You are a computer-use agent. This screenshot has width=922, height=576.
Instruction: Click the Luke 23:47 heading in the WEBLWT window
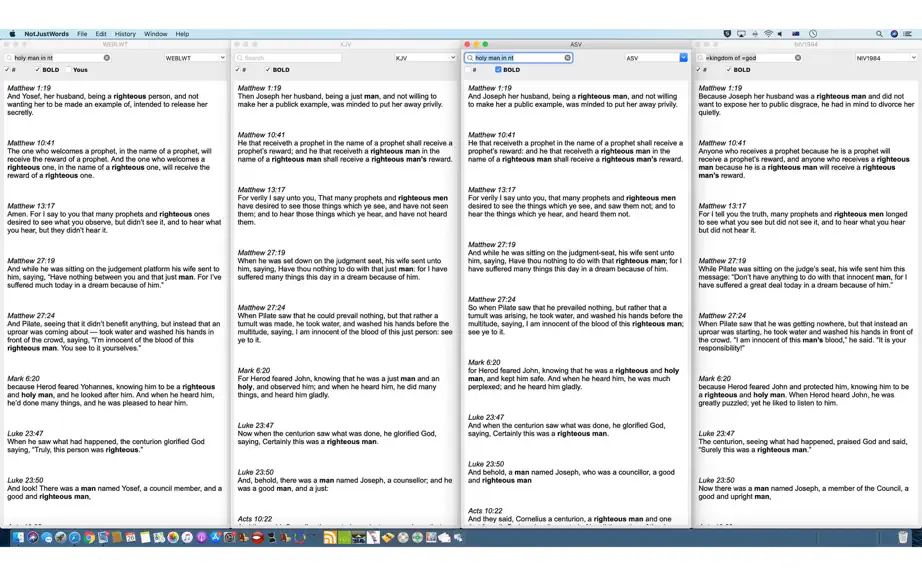[x=25, y=433]
